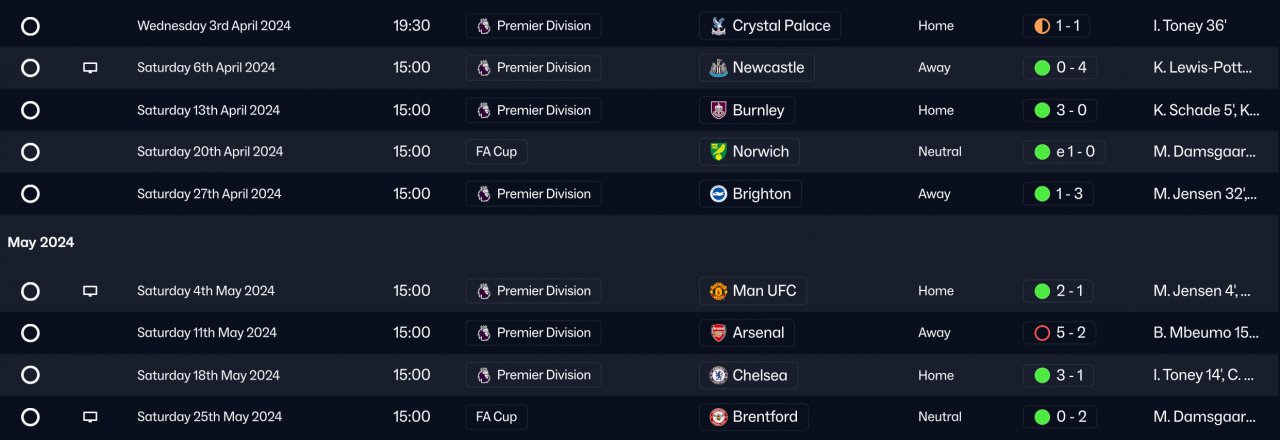
Task: Click the Chelsea club crest icon
Action: [x=717, y=375]
